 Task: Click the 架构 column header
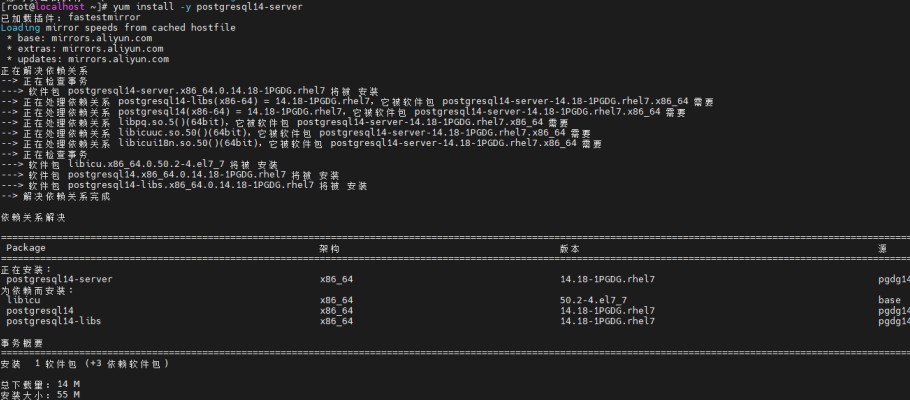coord(330,248)
